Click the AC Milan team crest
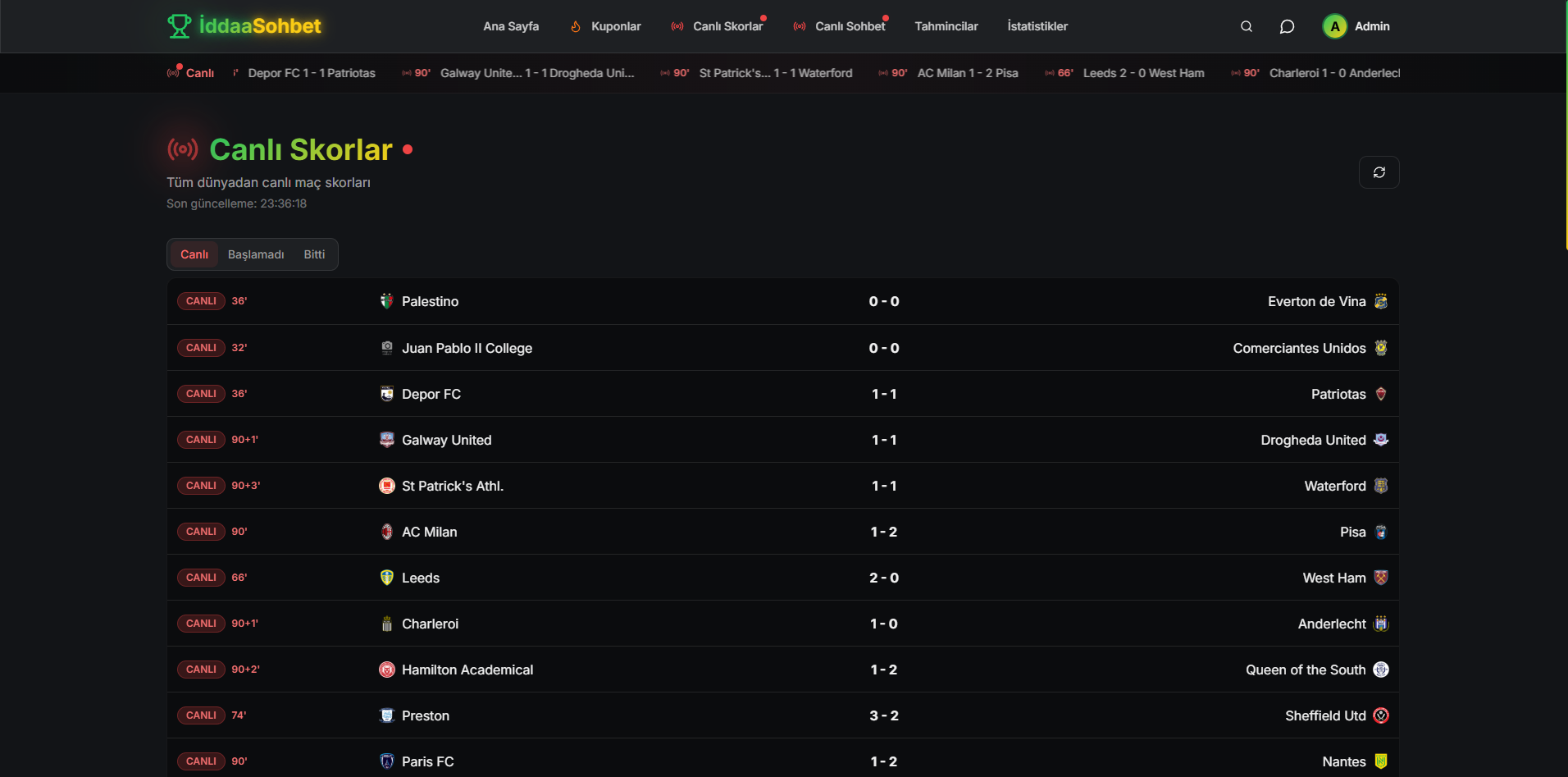Screen dimensions: 1568x777 tap(387, 532)
